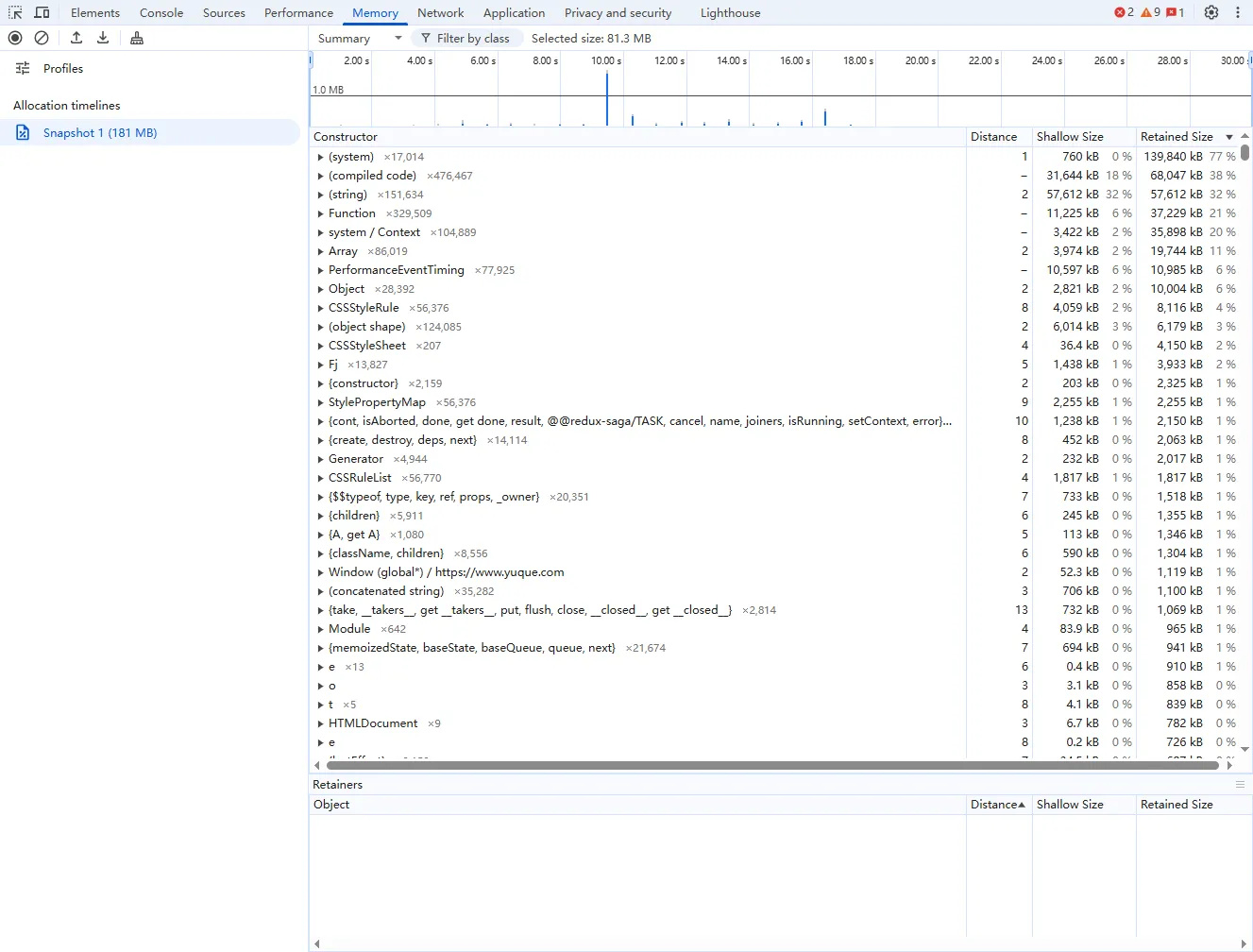Run the collect garbage broom icon

click(x=137, y=38)
